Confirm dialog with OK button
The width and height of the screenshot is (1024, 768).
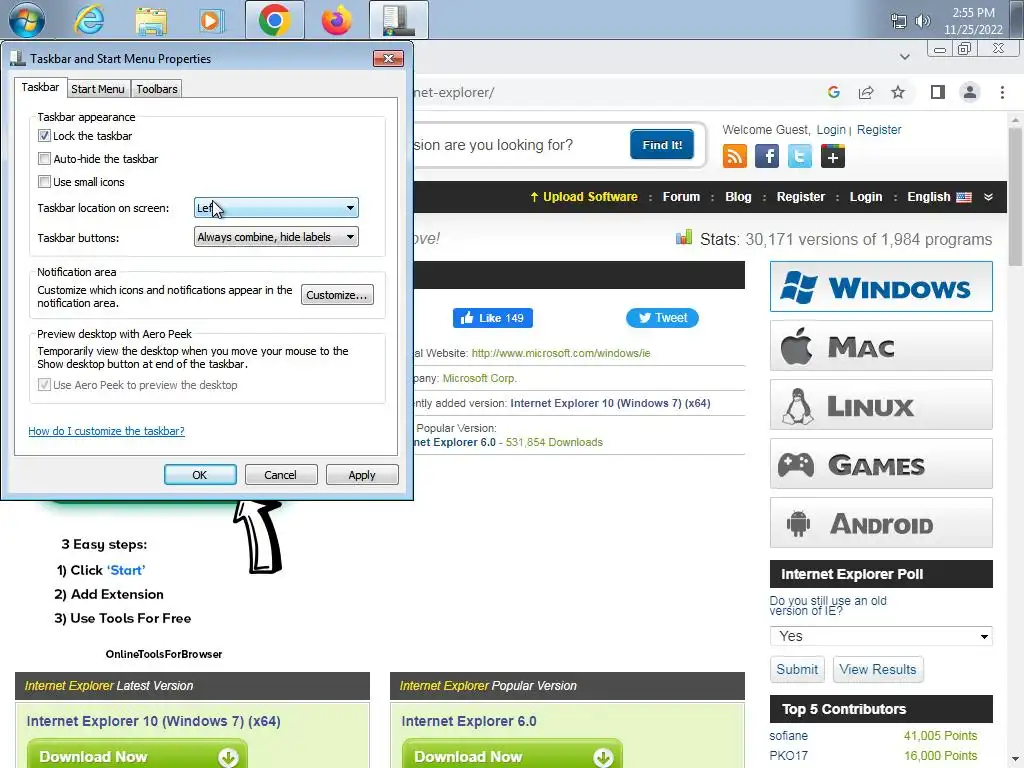point(200,475)
